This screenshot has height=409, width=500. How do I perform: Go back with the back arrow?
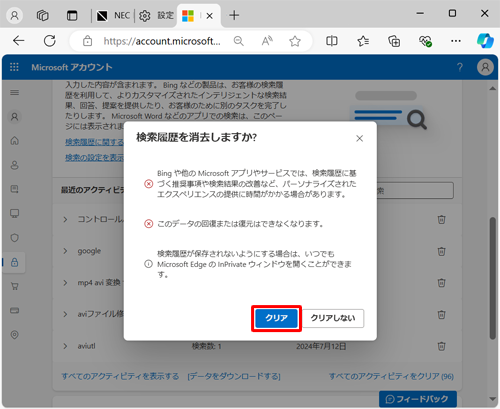19,41
